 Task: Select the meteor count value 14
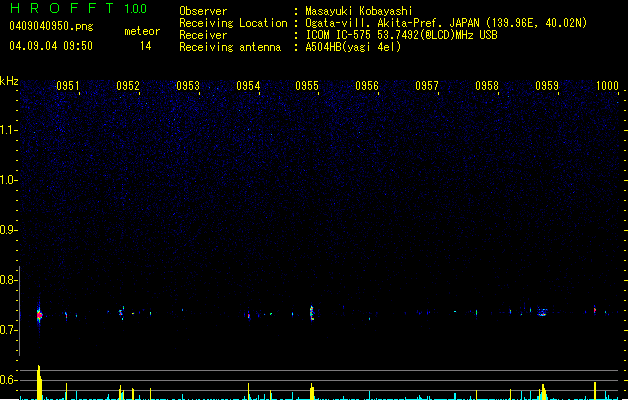click(146, 46)
